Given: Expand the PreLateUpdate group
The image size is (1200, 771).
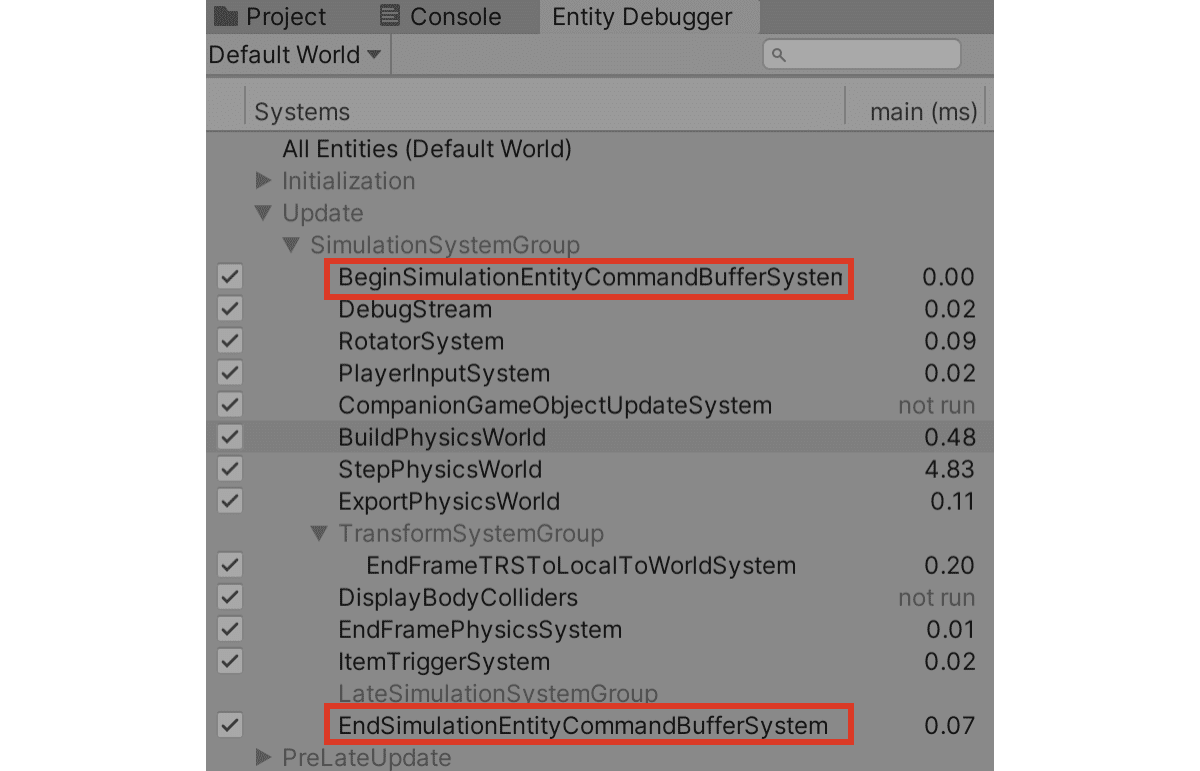Looking at the screenshot, I should coord(264,757).
